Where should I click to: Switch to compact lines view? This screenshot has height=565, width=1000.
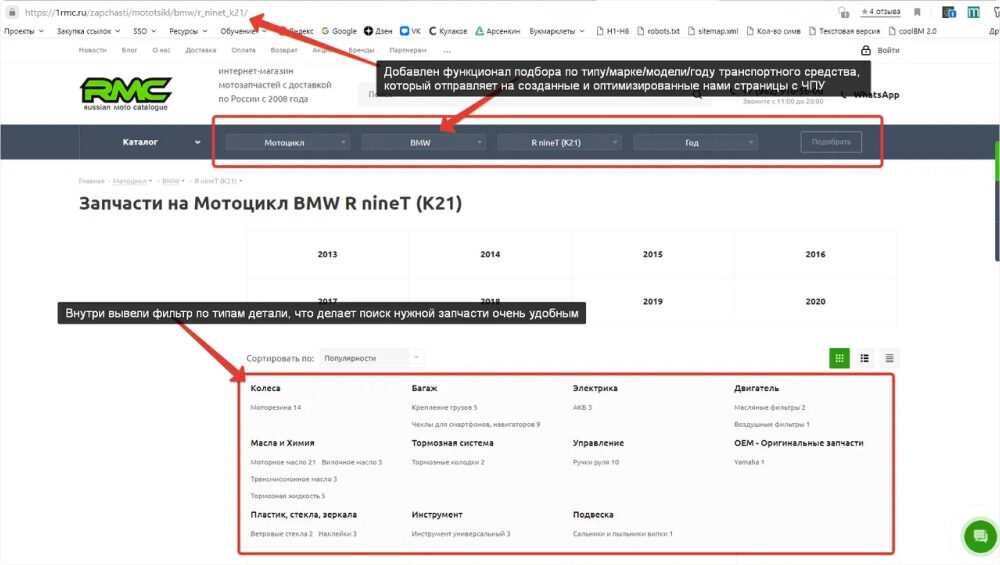click(889, 357)
